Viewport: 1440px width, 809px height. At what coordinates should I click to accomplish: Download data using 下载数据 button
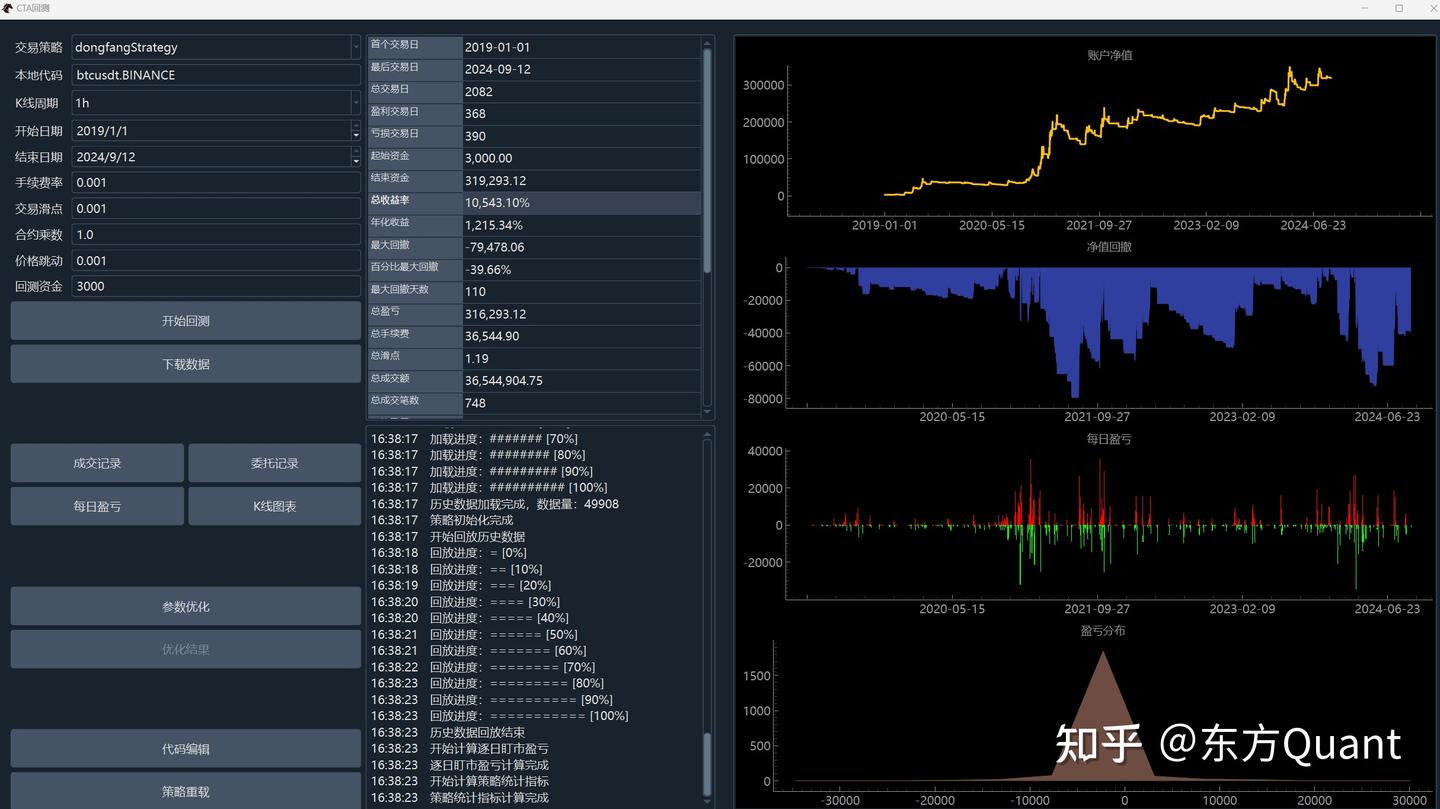(185, 364)
